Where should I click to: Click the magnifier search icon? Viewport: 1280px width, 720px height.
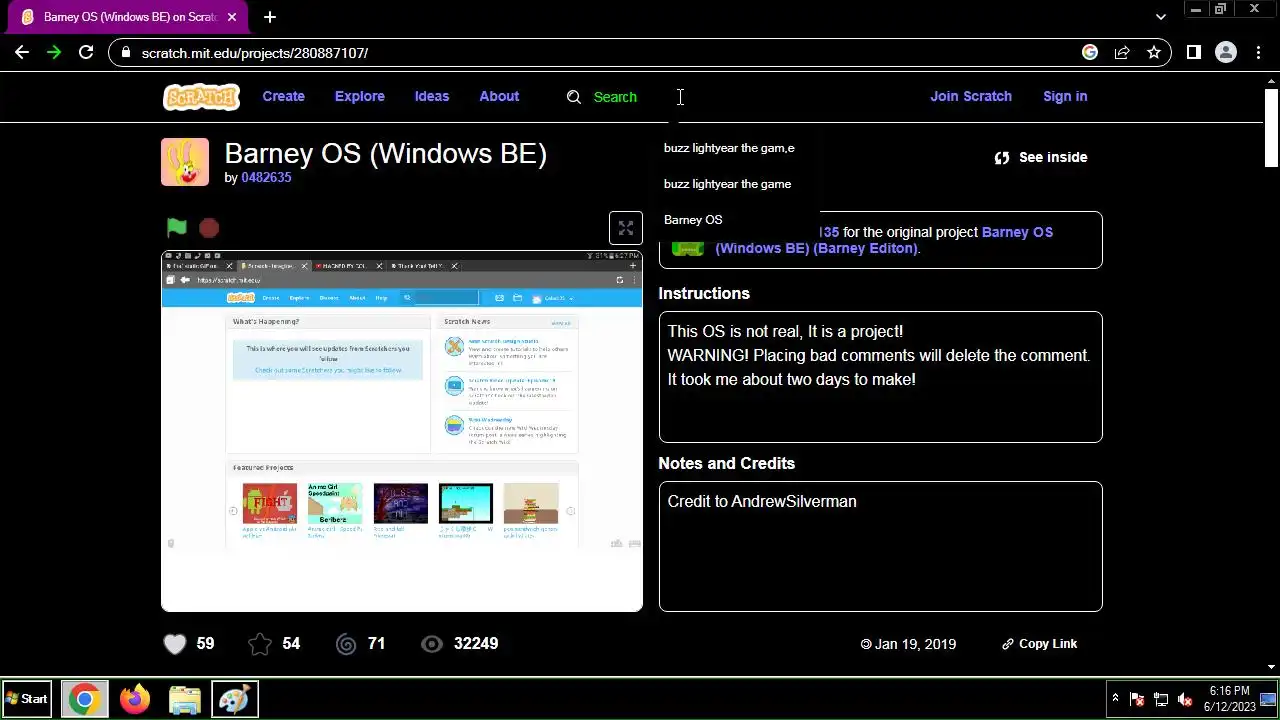coord(574,97)
